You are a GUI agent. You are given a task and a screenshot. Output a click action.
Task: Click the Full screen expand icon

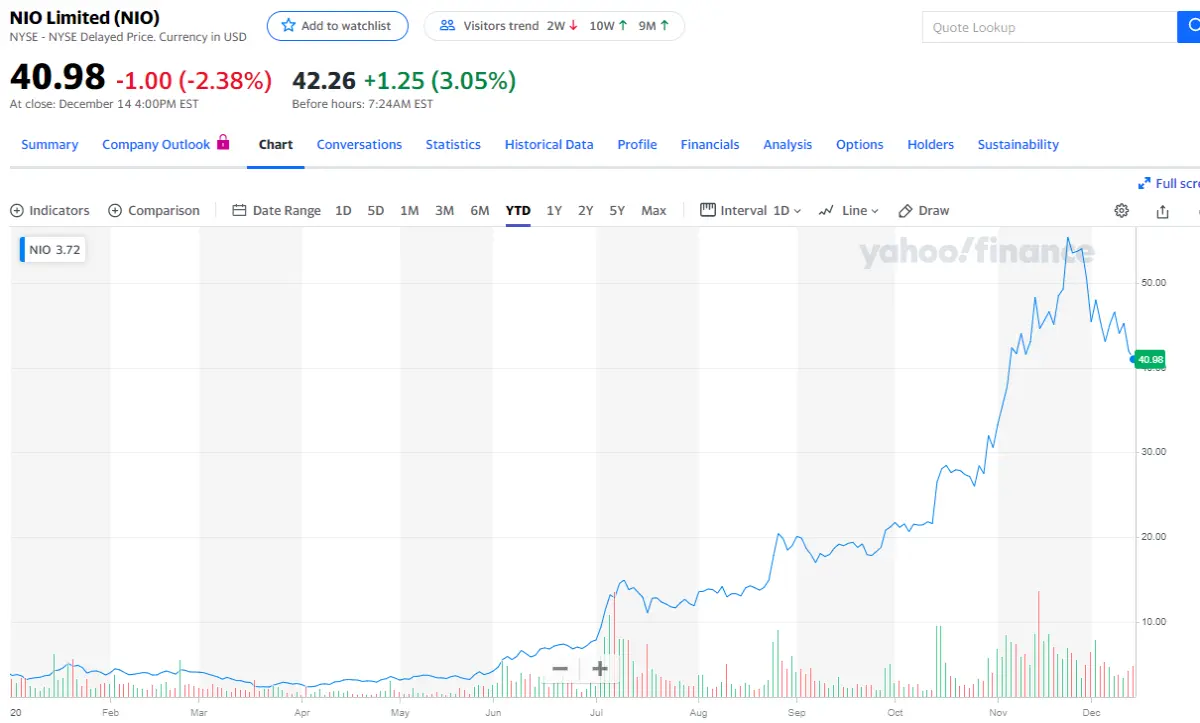[x=1144, y=184]
